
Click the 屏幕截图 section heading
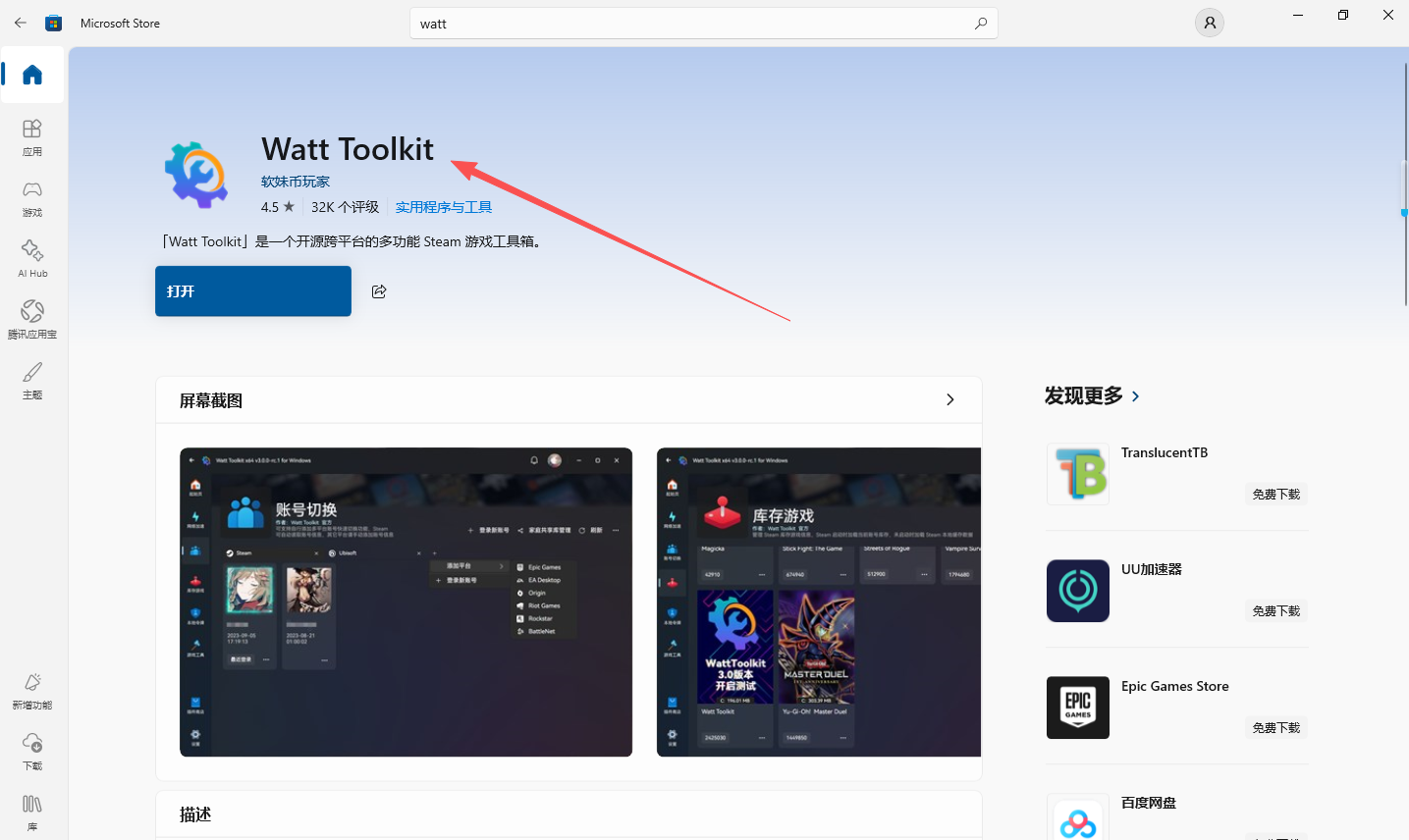[211, 400]
